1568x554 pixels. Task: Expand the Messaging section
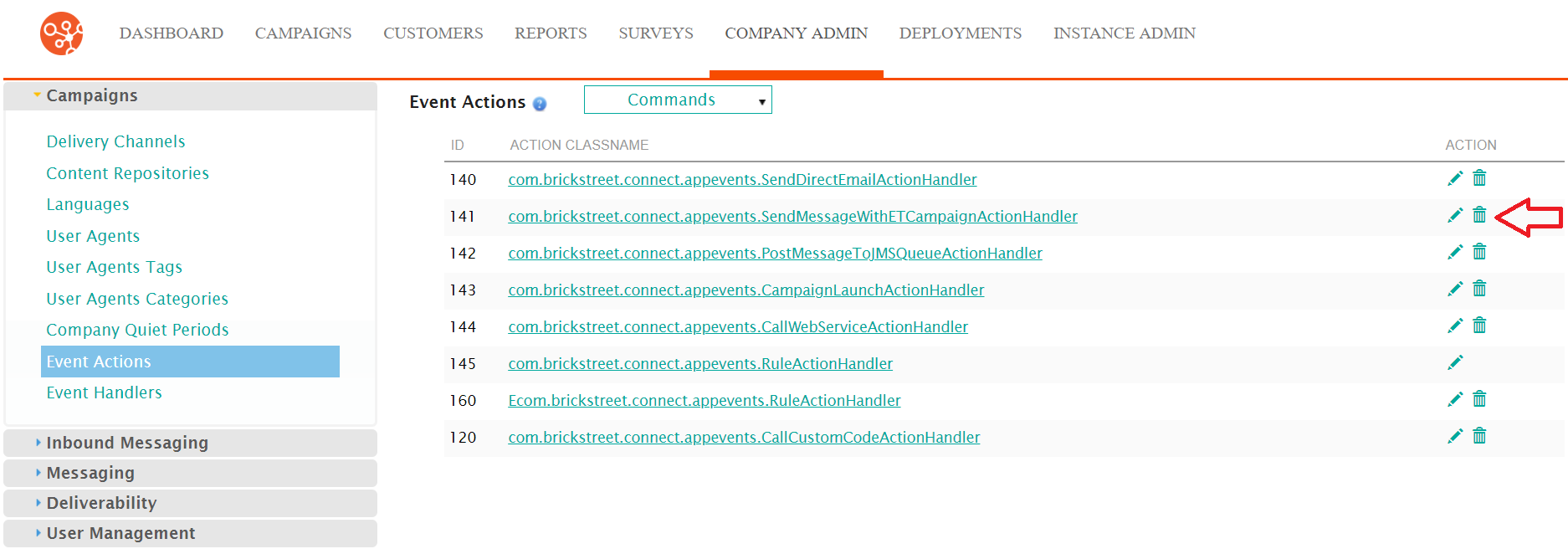190,473
